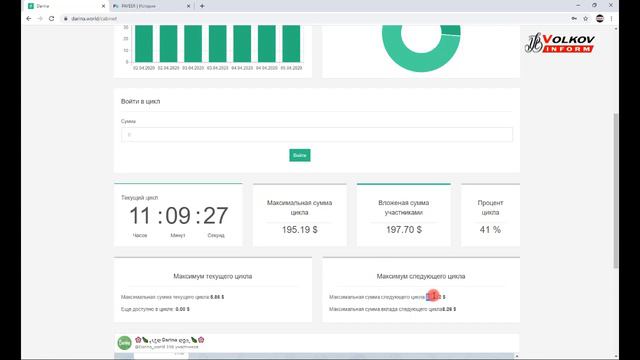The width and height of the screenshot is (640, 360).
Task: Click the Darina channel avatar
Action: (x=124, y=343)
